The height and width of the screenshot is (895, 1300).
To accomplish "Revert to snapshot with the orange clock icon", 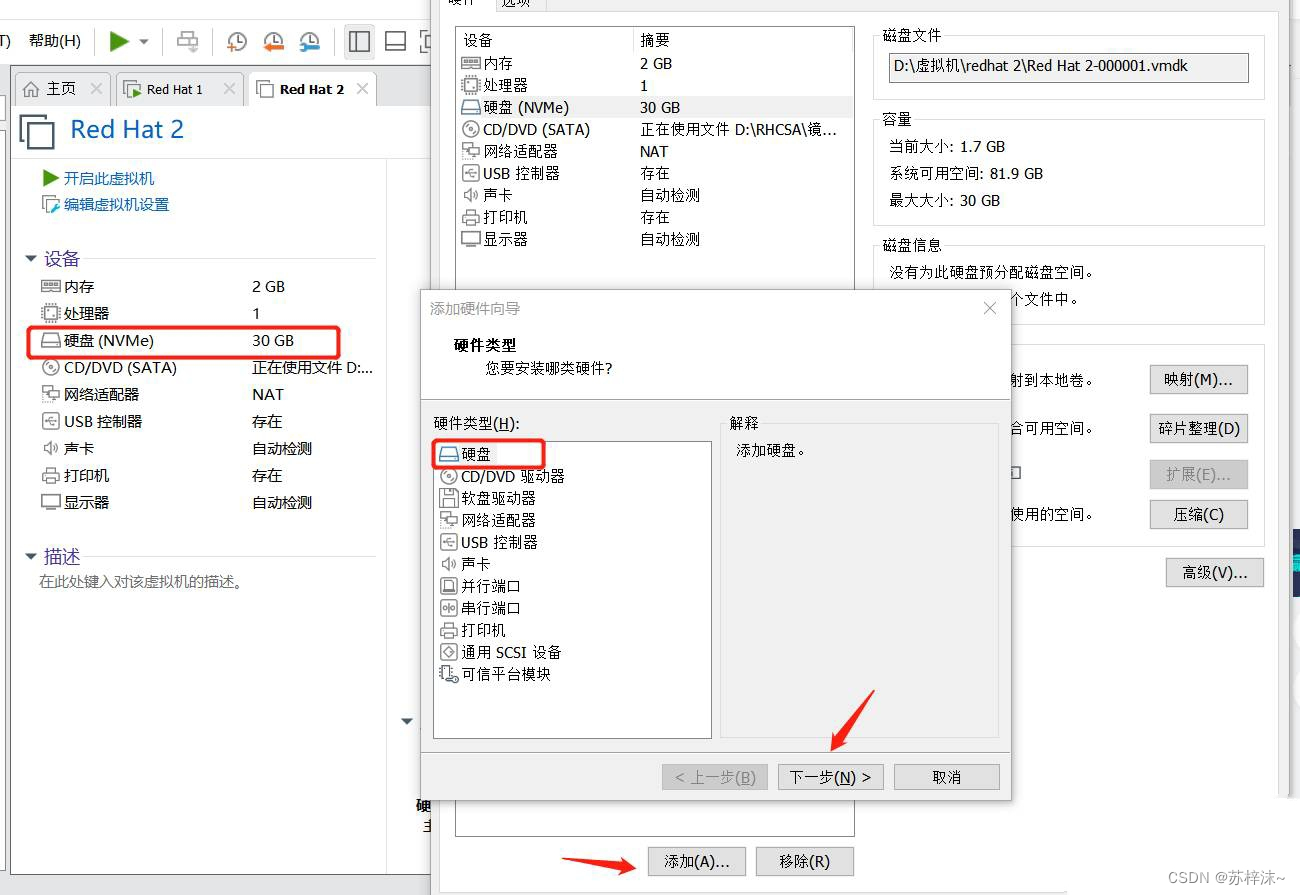I will point(272,41).
